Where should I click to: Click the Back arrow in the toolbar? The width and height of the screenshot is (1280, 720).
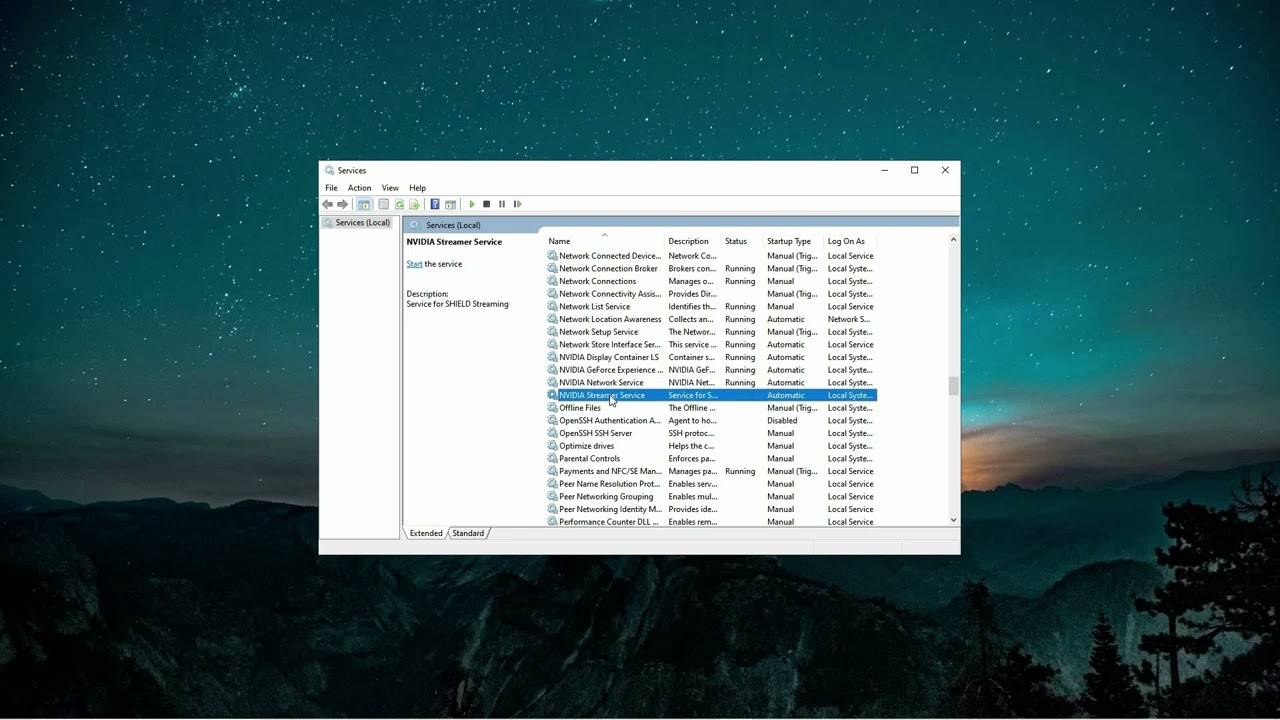tap(327, 204)
